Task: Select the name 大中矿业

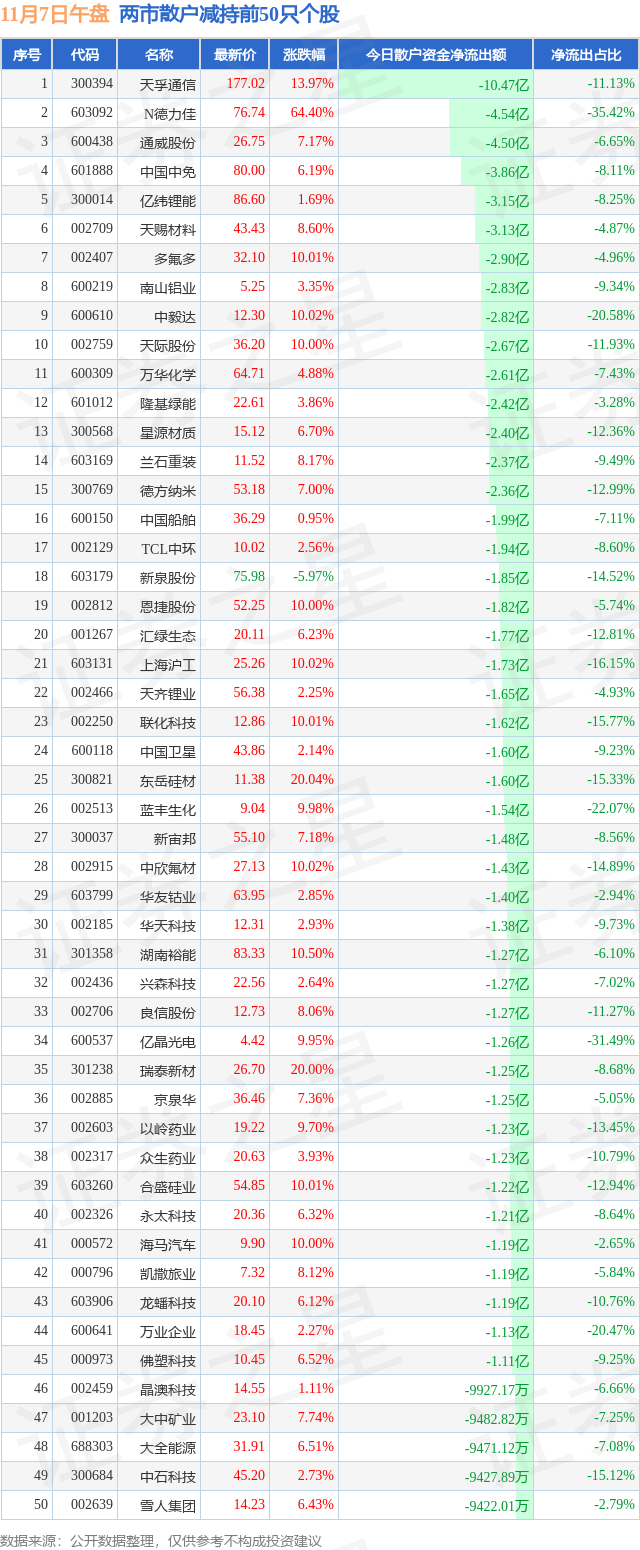Action: point(168,1418)
